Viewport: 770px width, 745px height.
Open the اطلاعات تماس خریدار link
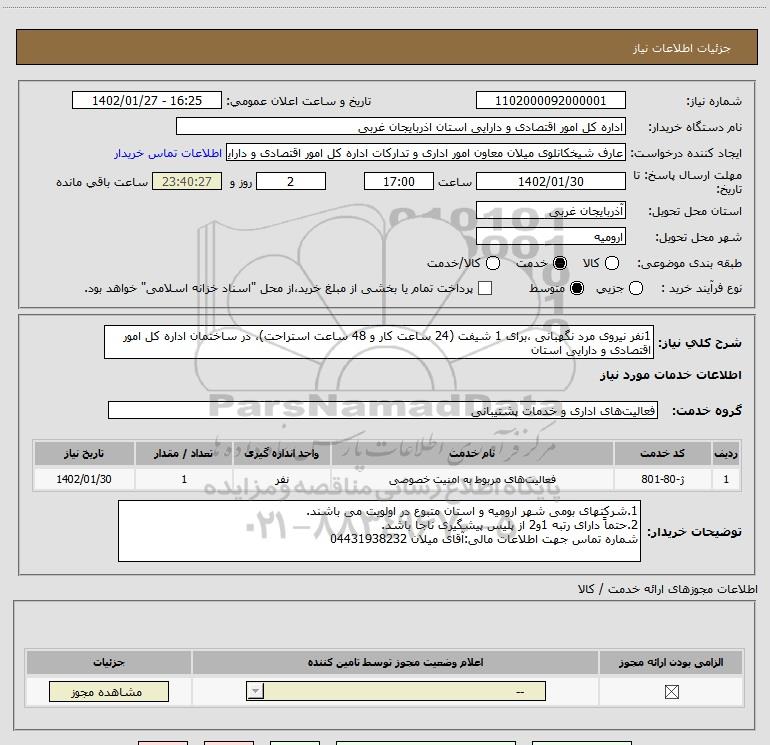point(168,153)
